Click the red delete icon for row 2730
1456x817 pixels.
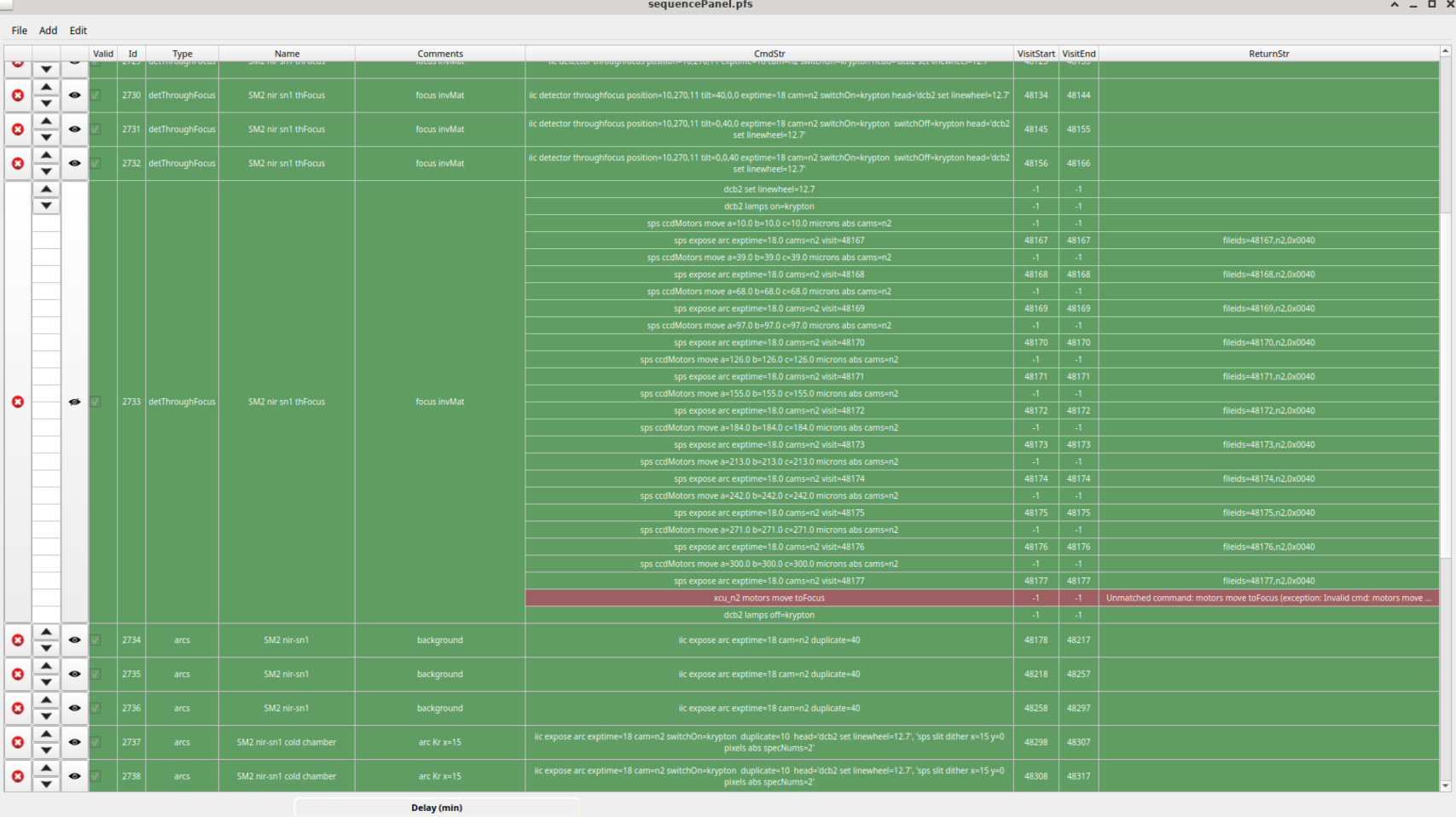coord(18,96)
